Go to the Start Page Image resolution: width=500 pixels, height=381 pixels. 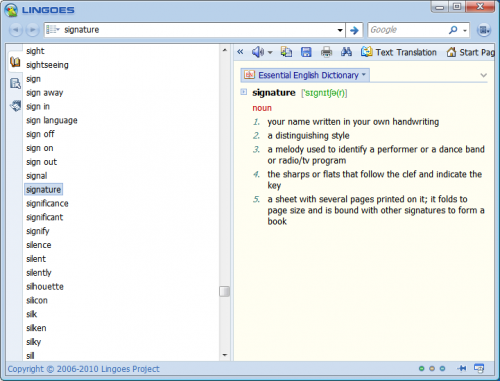pyautogui.click(x=471, y=52)
